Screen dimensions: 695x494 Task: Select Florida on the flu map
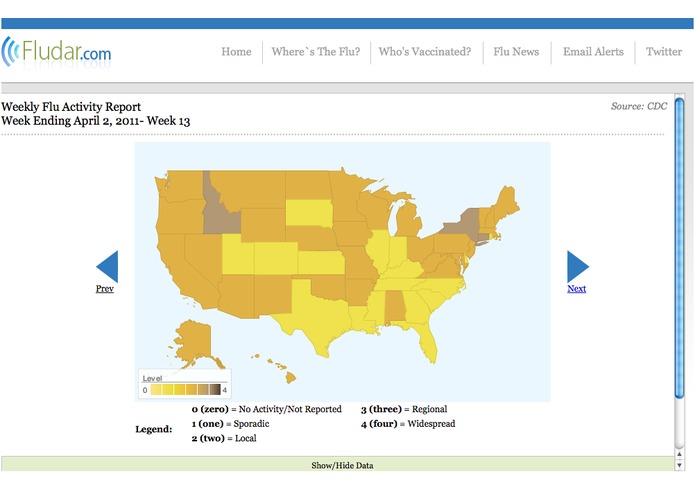coord(428,343)
